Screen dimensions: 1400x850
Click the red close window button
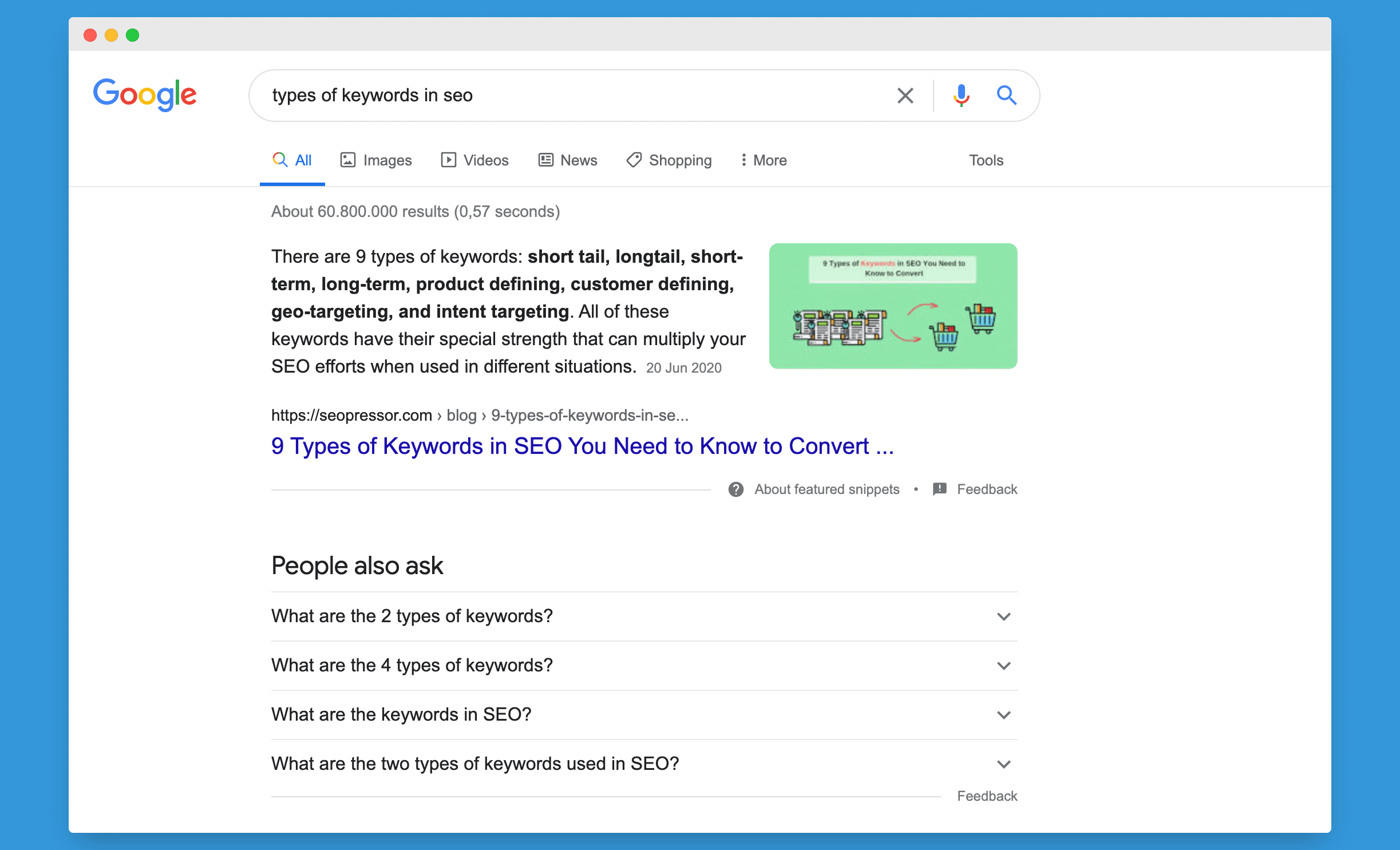click(90, 35)
